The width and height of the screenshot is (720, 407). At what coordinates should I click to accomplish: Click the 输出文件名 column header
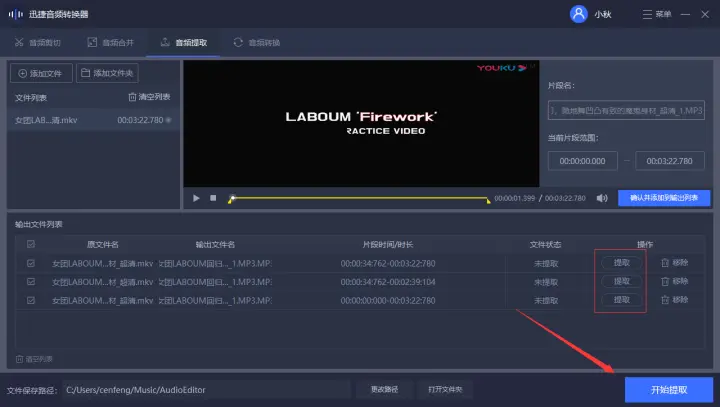(x=215, y=244)
